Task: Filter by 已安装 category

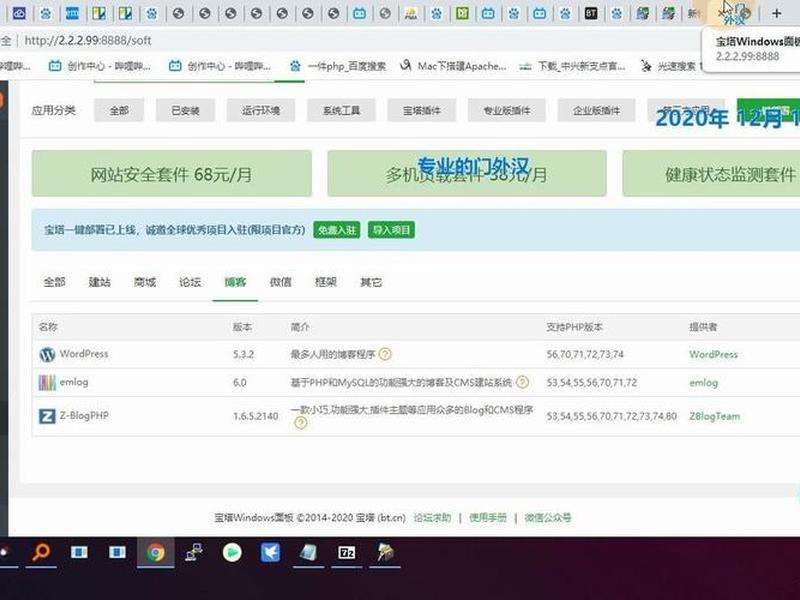Action: click(185, 110)
